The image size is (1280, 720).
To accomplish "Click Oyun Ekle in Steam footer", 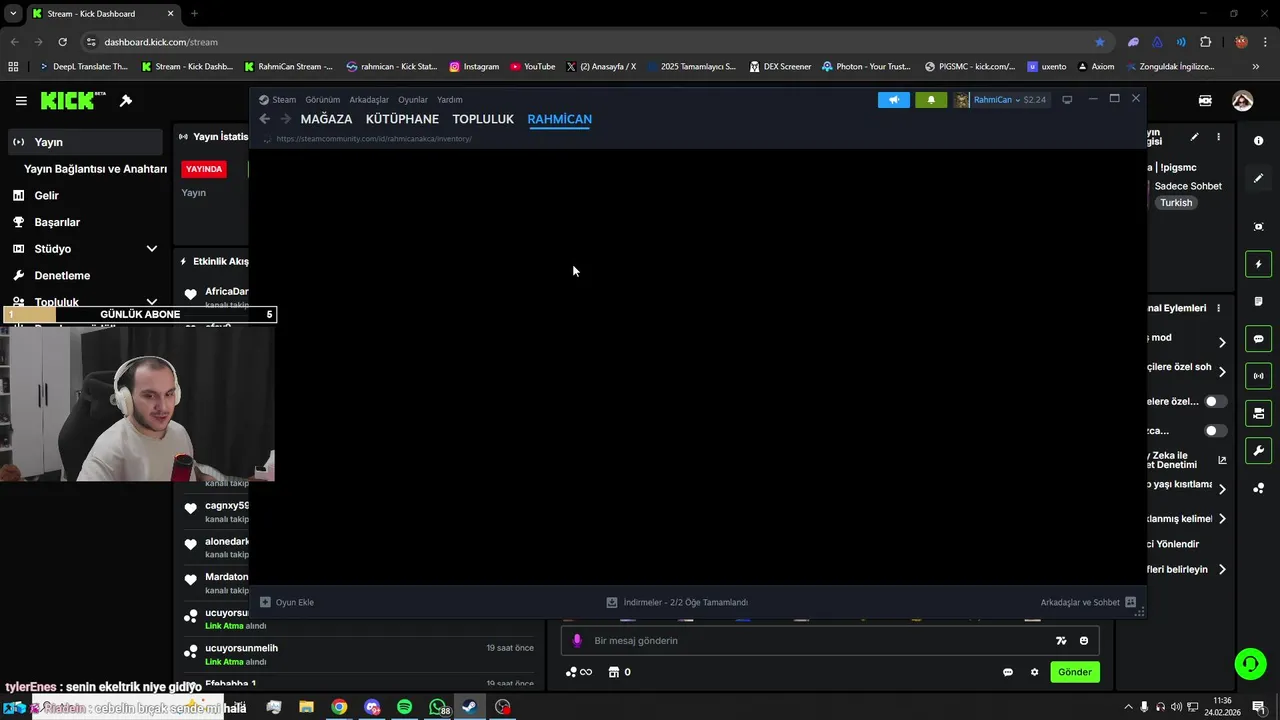I will tap(287, 602).
